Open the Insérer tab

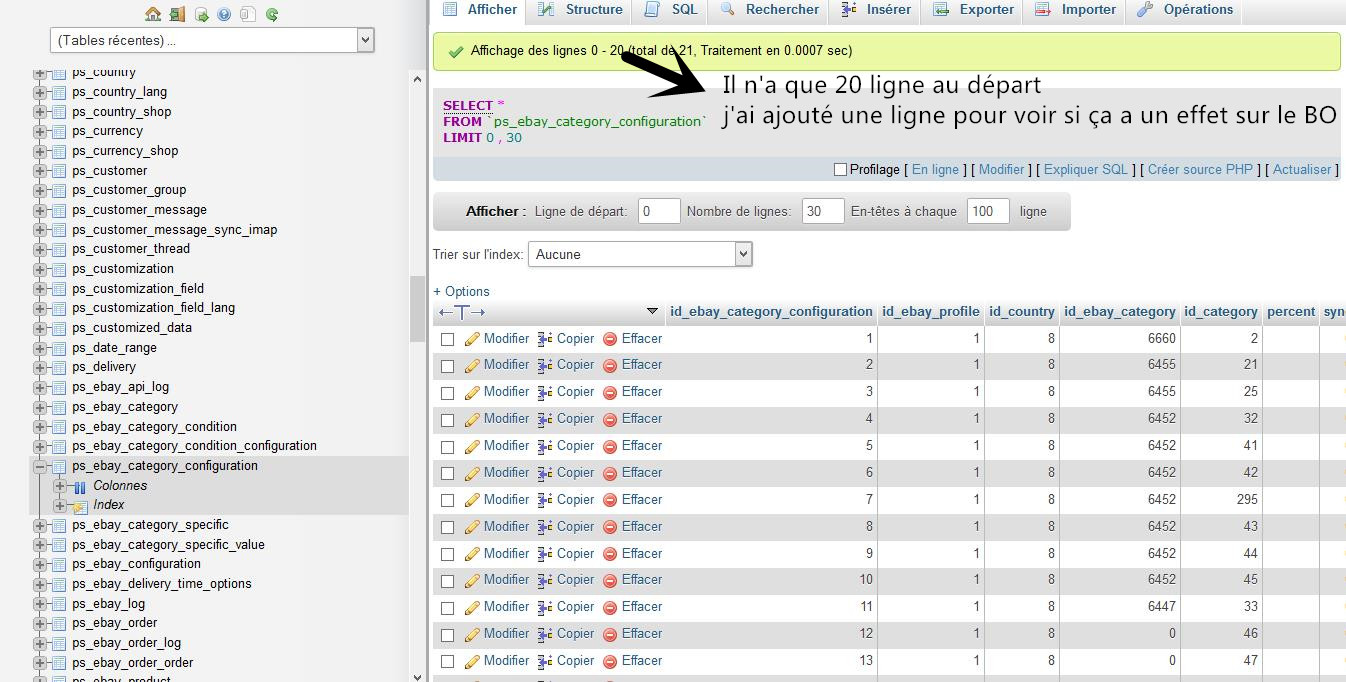coord(876,10)
